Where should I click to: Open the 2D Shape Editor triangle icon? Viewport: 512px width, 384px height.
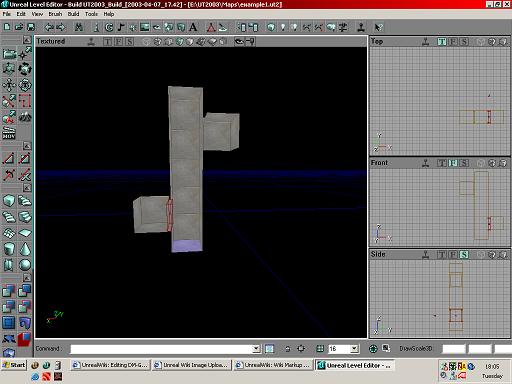(211, 27)
